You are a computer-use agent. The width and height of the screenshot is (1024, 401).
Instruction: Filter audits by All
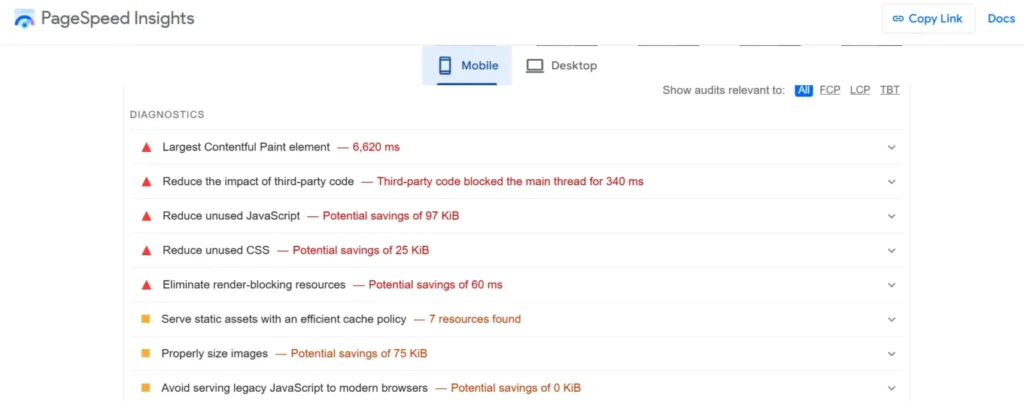point(804,90)
